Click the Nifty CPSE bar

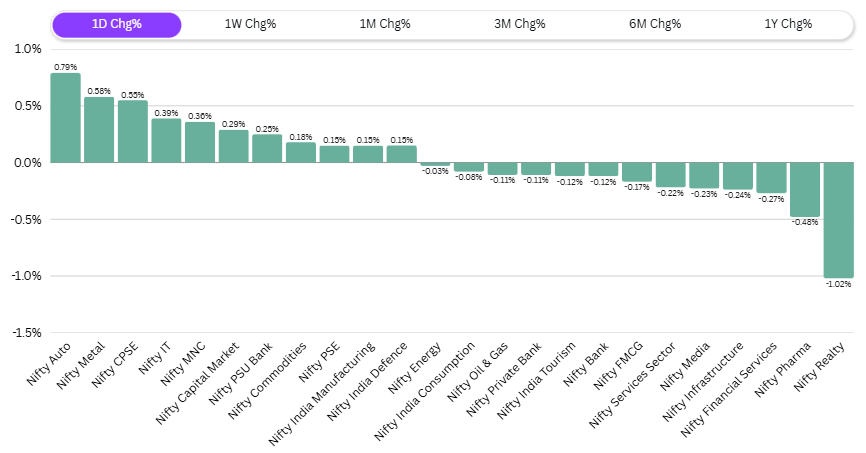[133, 131]
